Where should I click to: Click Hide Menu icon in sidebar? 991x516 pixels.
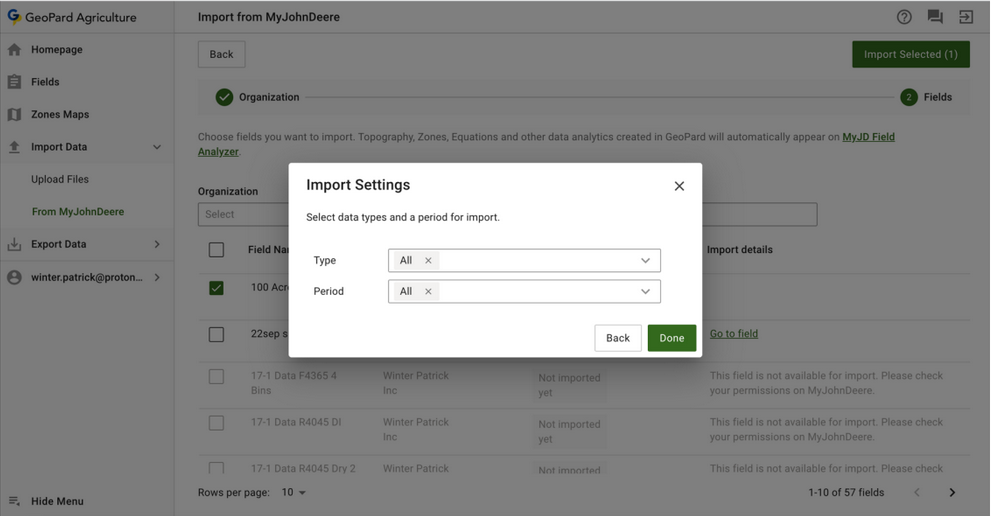click(x=14, y=501)
